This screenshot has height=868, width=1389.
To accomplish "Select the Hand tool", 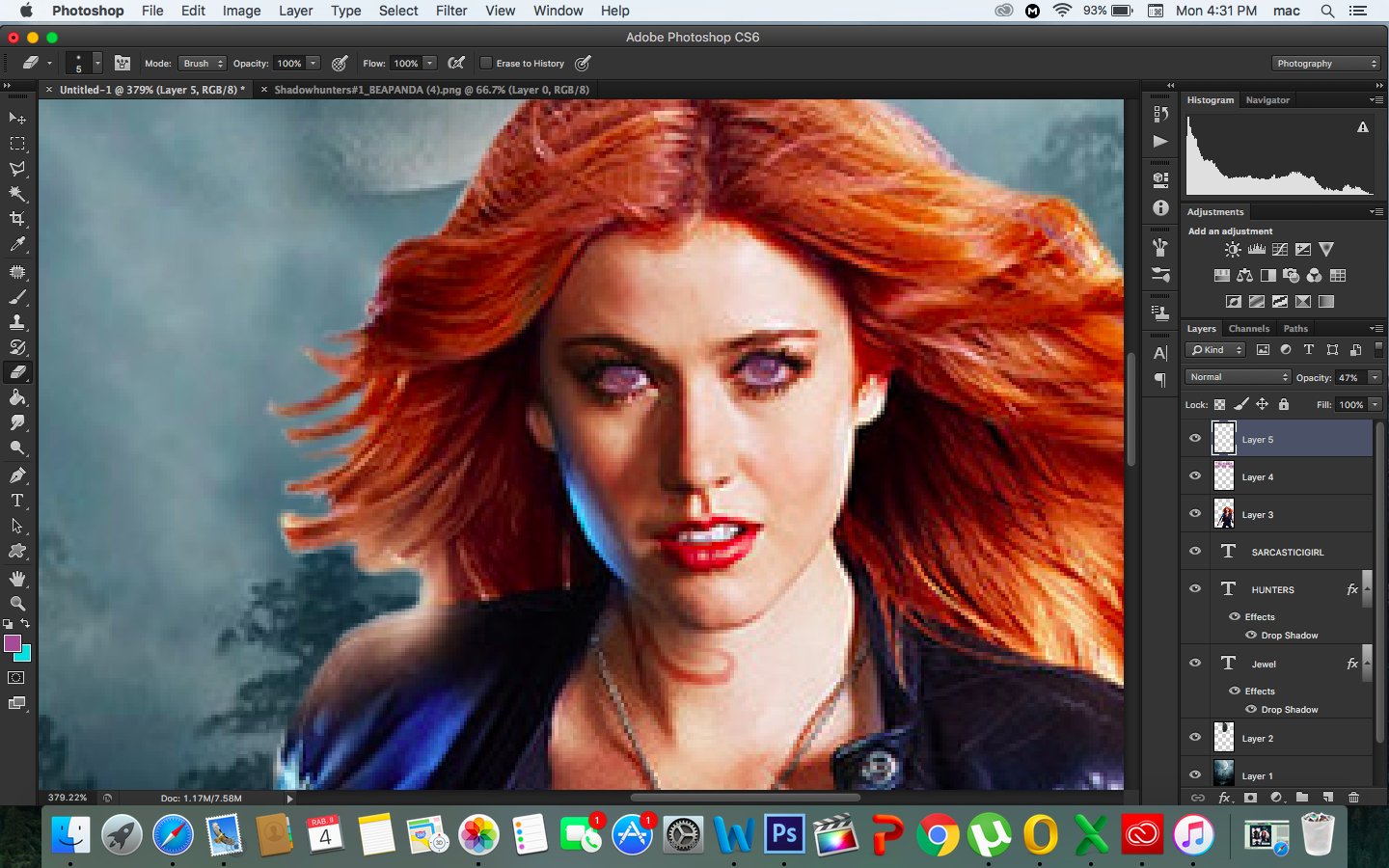I will [17, 579].
